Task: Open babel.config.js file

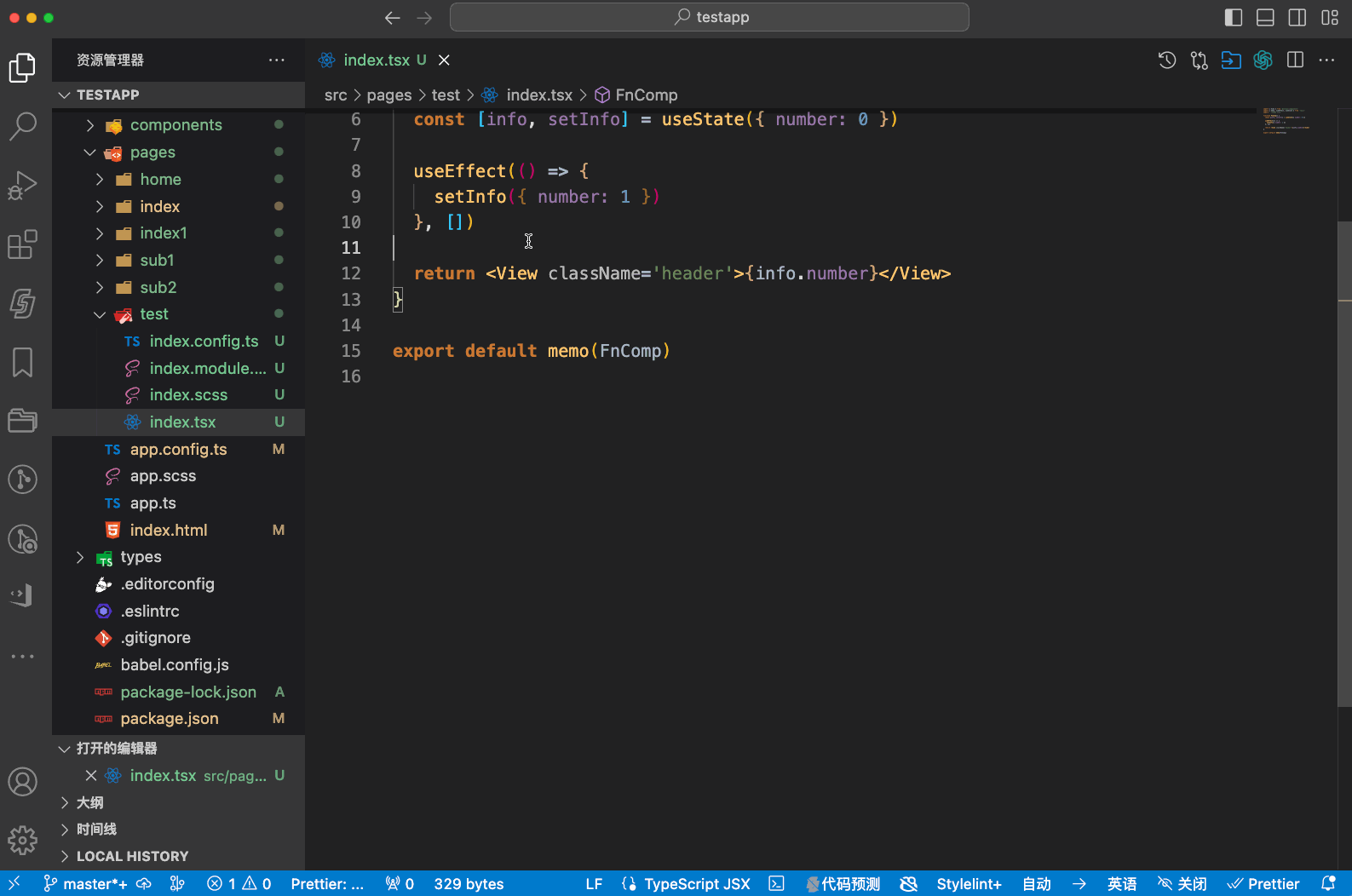Action: click(x=179, y=665)
